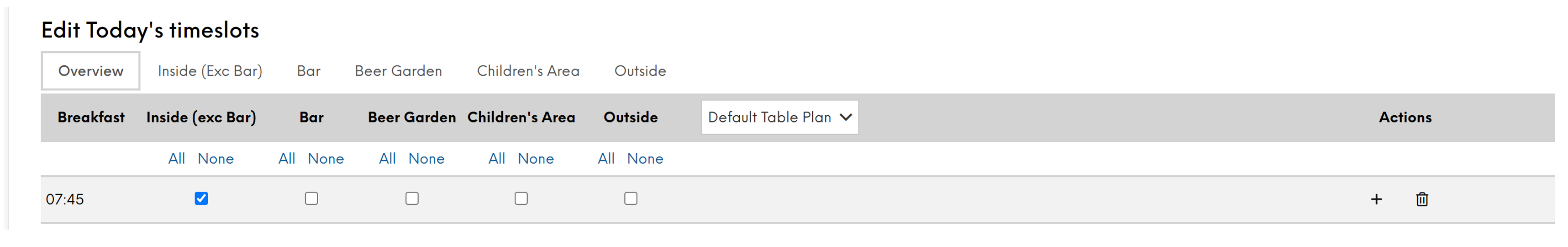Viewport: 1568px width, 247px height.
Task: Open the Inside (Exc Bar) tab
Action: tap(210, 71)
